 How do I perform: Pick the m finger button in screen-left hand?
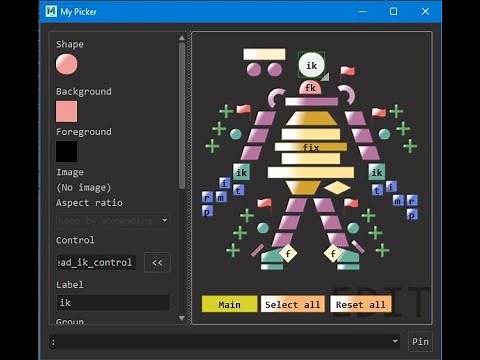[x=221, y=197]
